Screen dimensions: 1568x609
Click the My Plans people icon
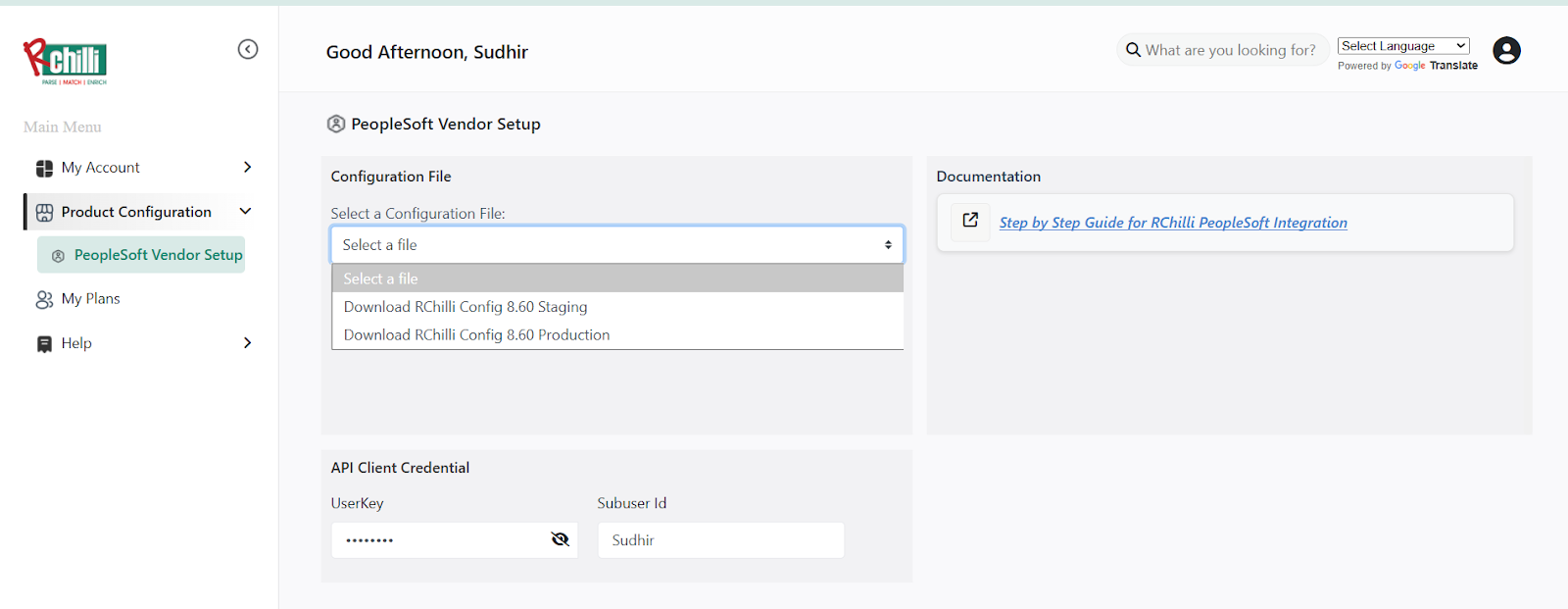pos(44,299)
